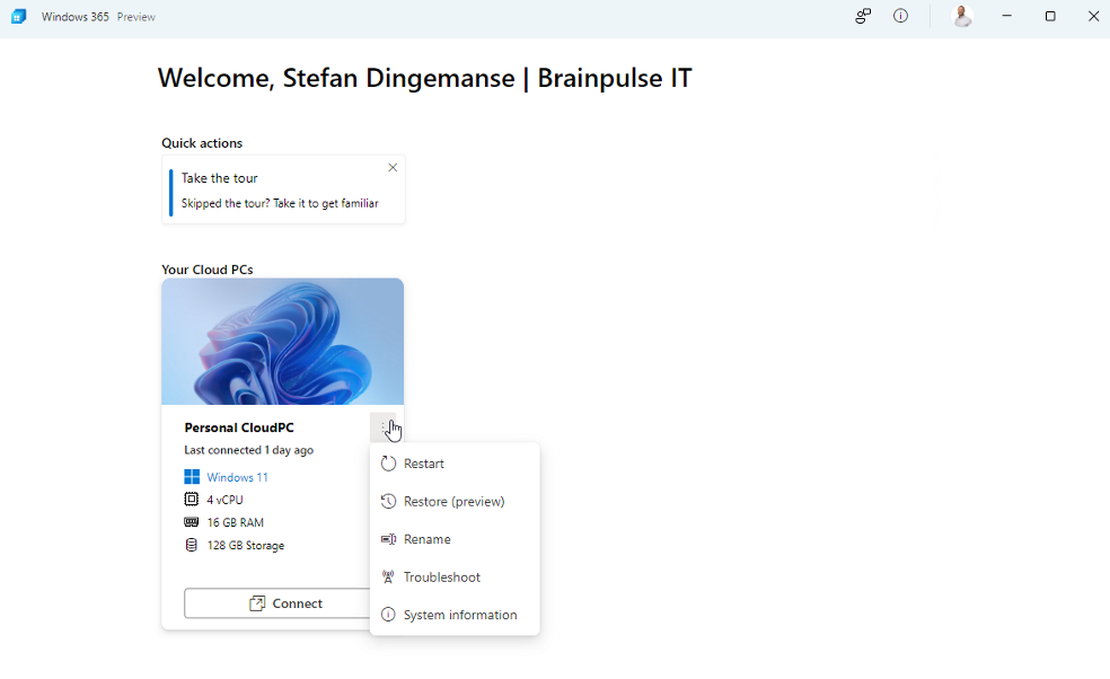Open System information menu entry
Viewport: 1110px width, 679px height.
click(x=454, y=615)
